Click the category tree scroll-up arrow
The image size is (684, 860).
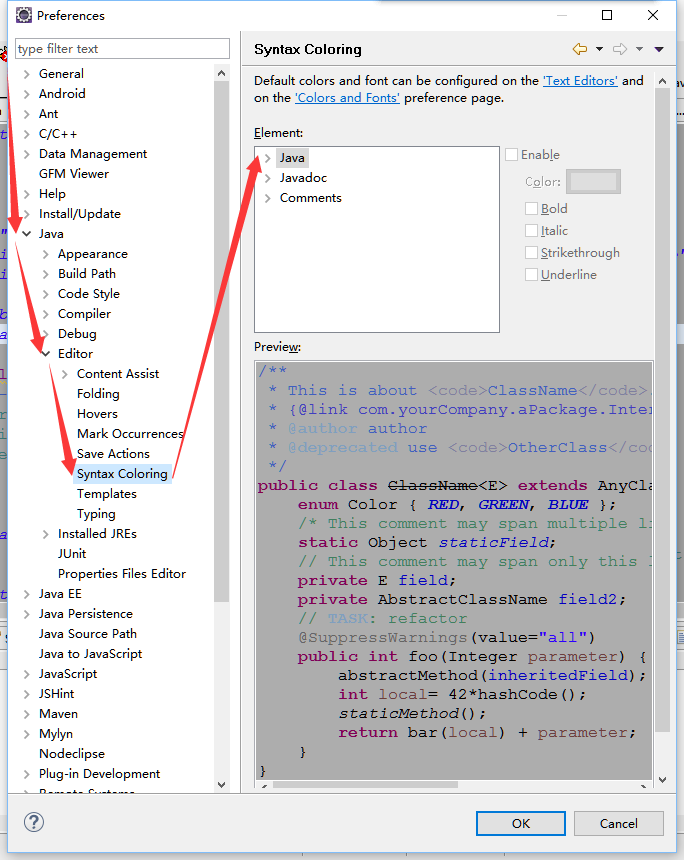(x=222, y=73)
